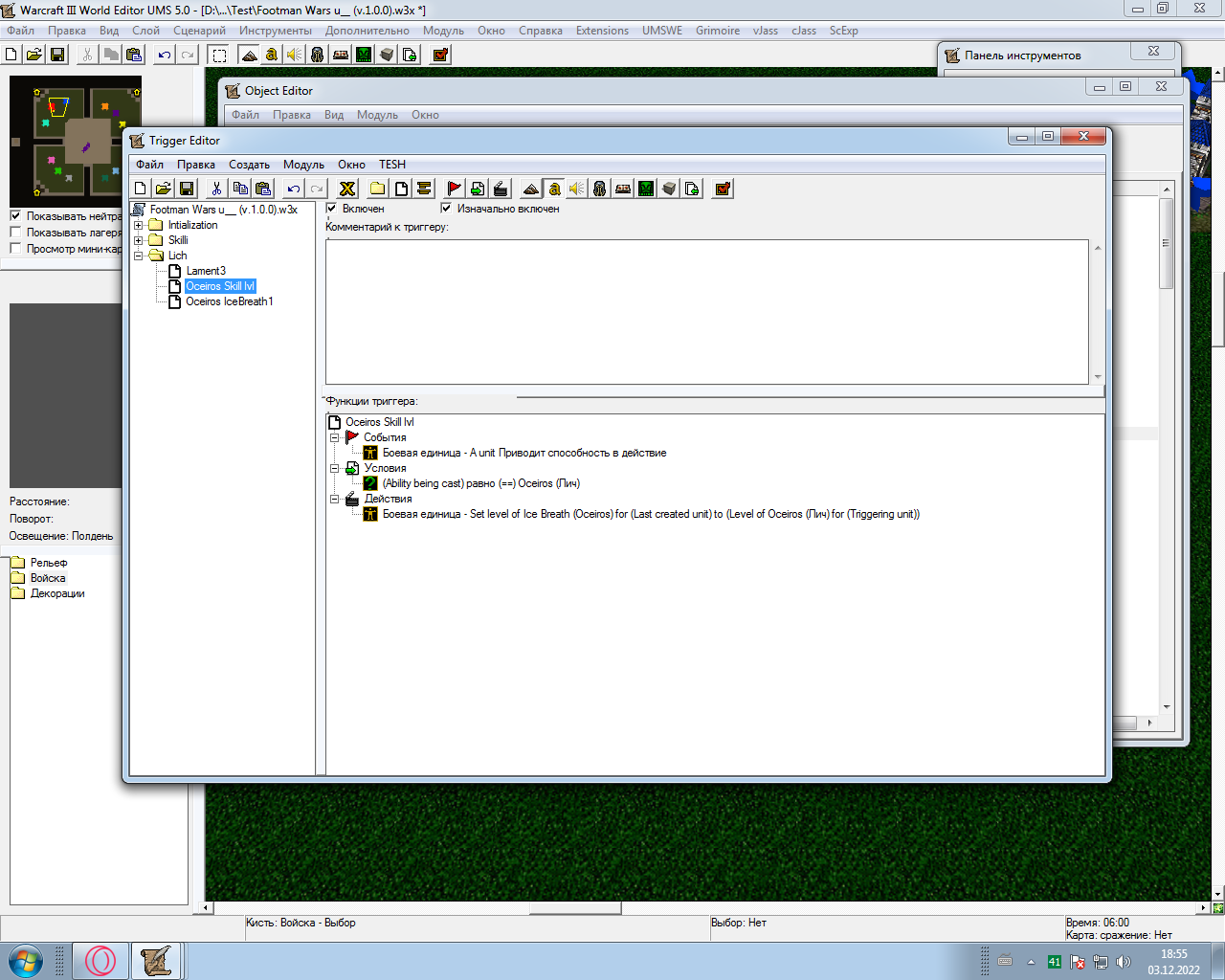Image resolution: width=1225 pixels, height=980 pixels.
Task: Add a new event with the red flag icon
Action: tap(455, 189)
